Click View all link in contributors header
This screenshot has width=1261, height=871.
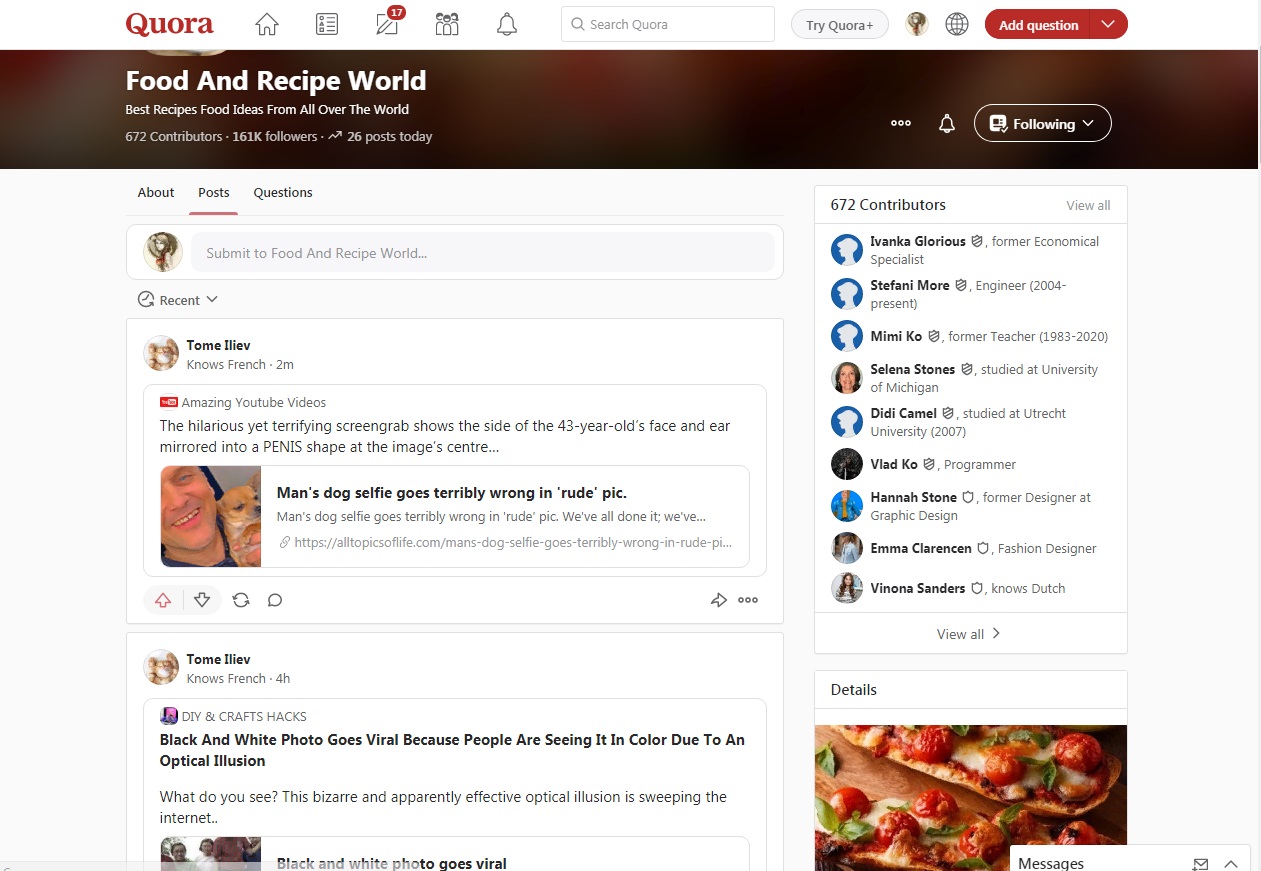coord(1088,205)
